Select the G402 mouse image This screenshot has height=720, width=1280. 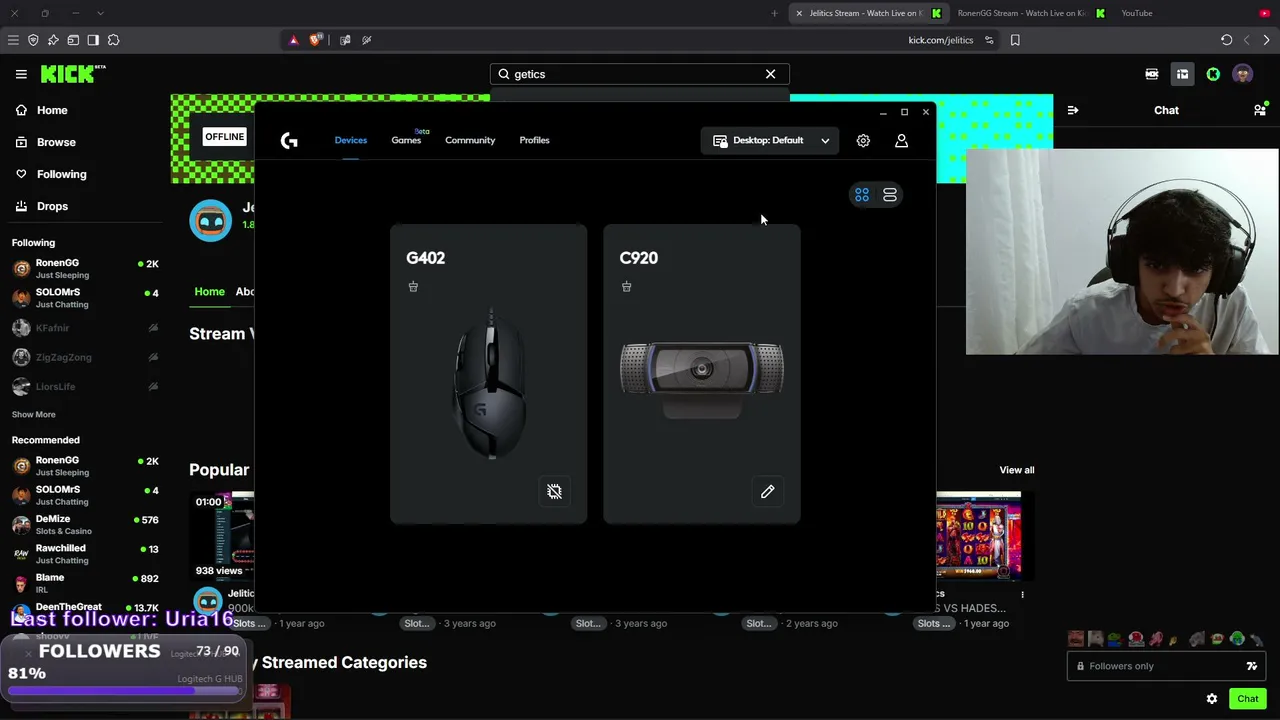click(490, 383)
